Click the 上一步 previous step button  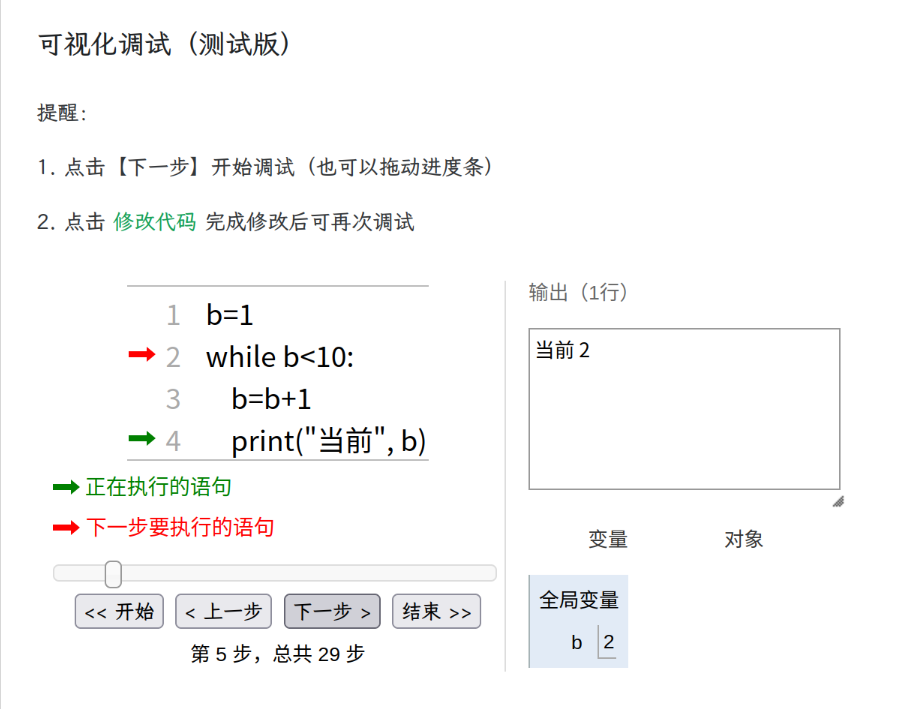pos(223,612)
